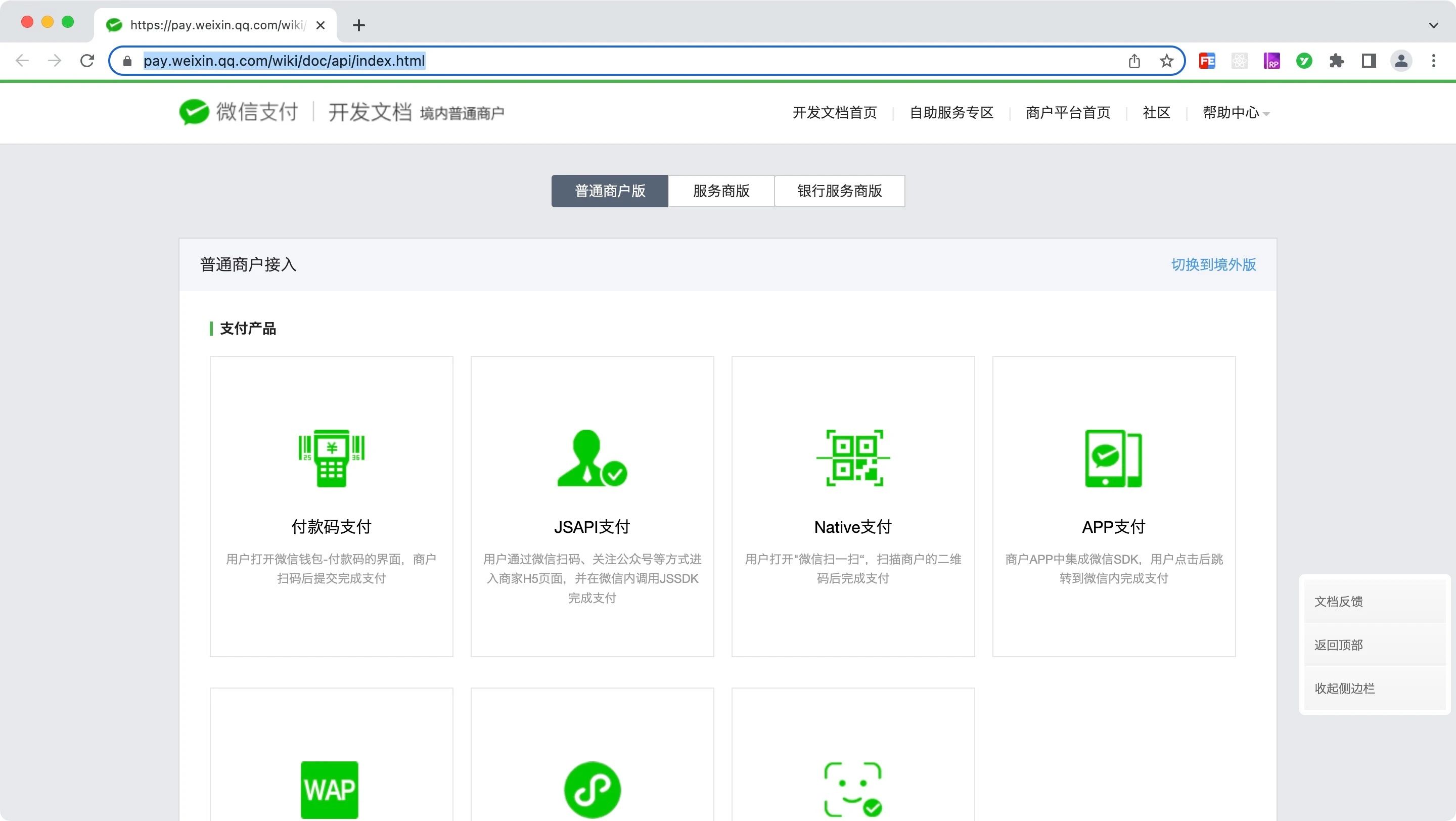Click the APP支付 card description text
This screenshot has width=1456, height=821.
coord(1113,568)
